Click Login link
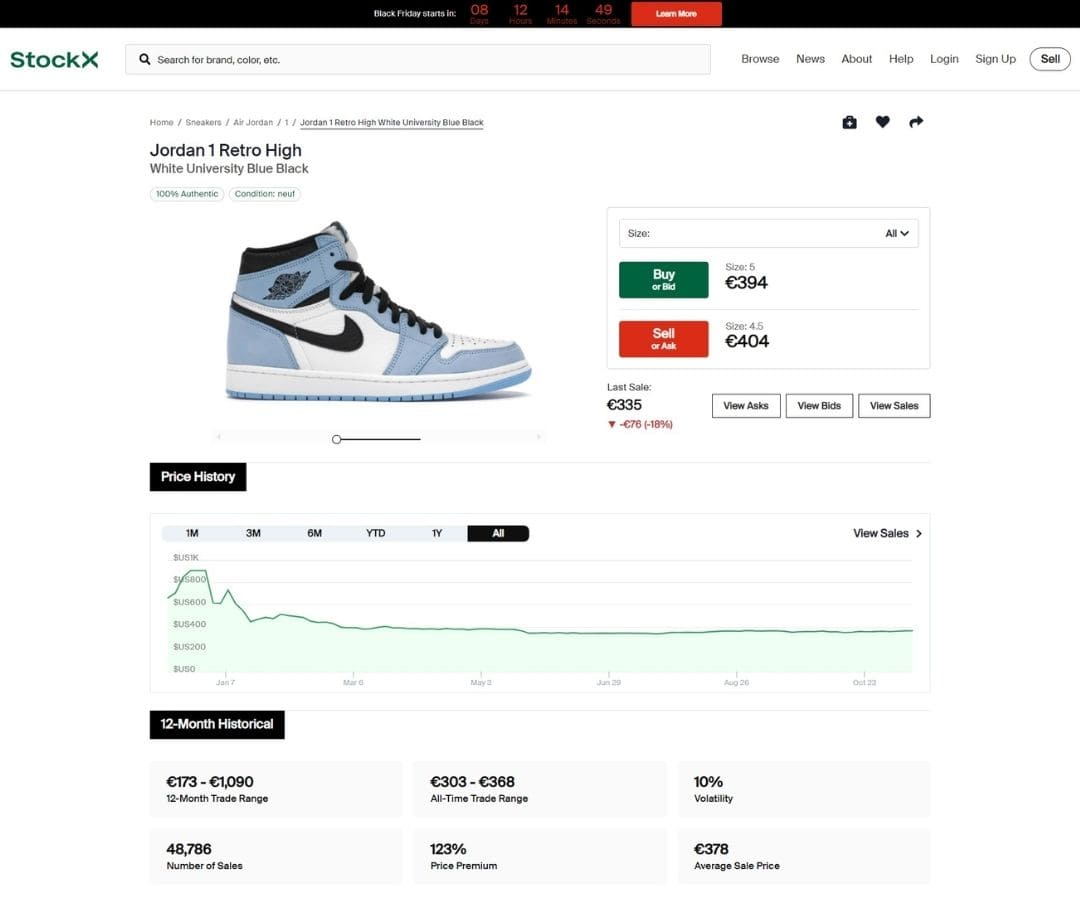The width and height of the screenshot is (1080, 900). (944, 59)
